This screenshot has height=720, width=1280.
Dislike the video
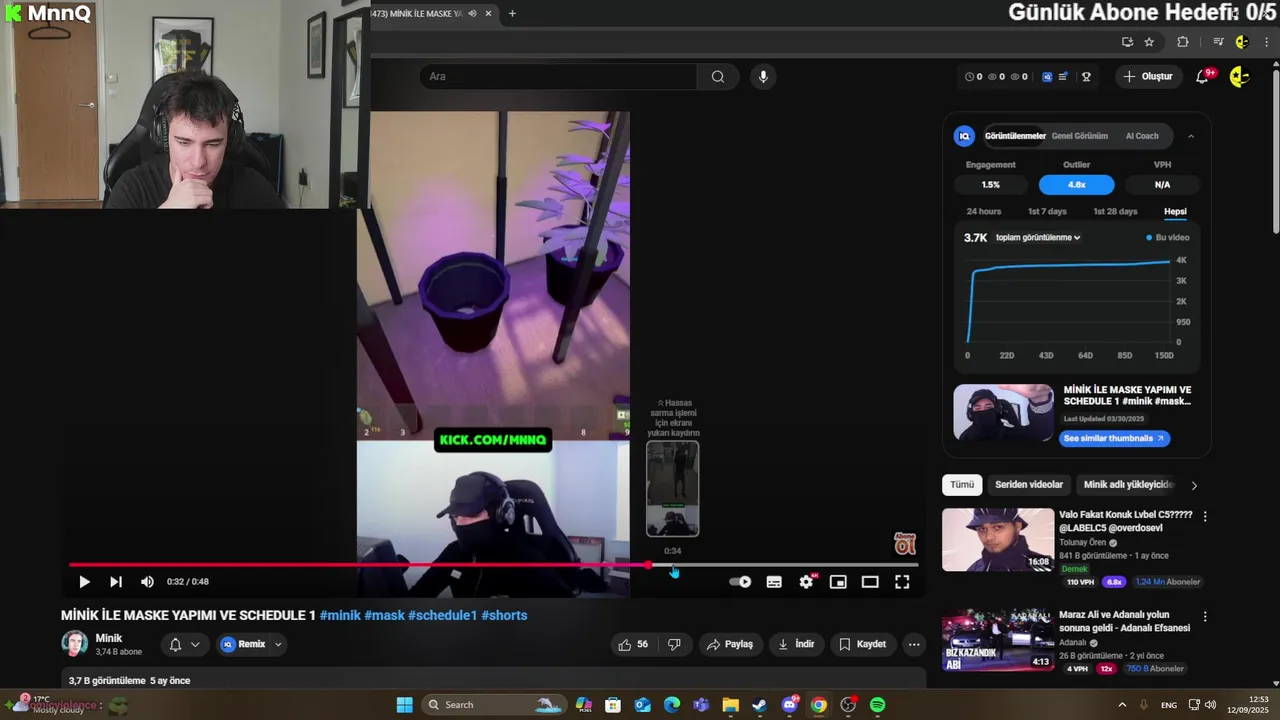(674, 645)
